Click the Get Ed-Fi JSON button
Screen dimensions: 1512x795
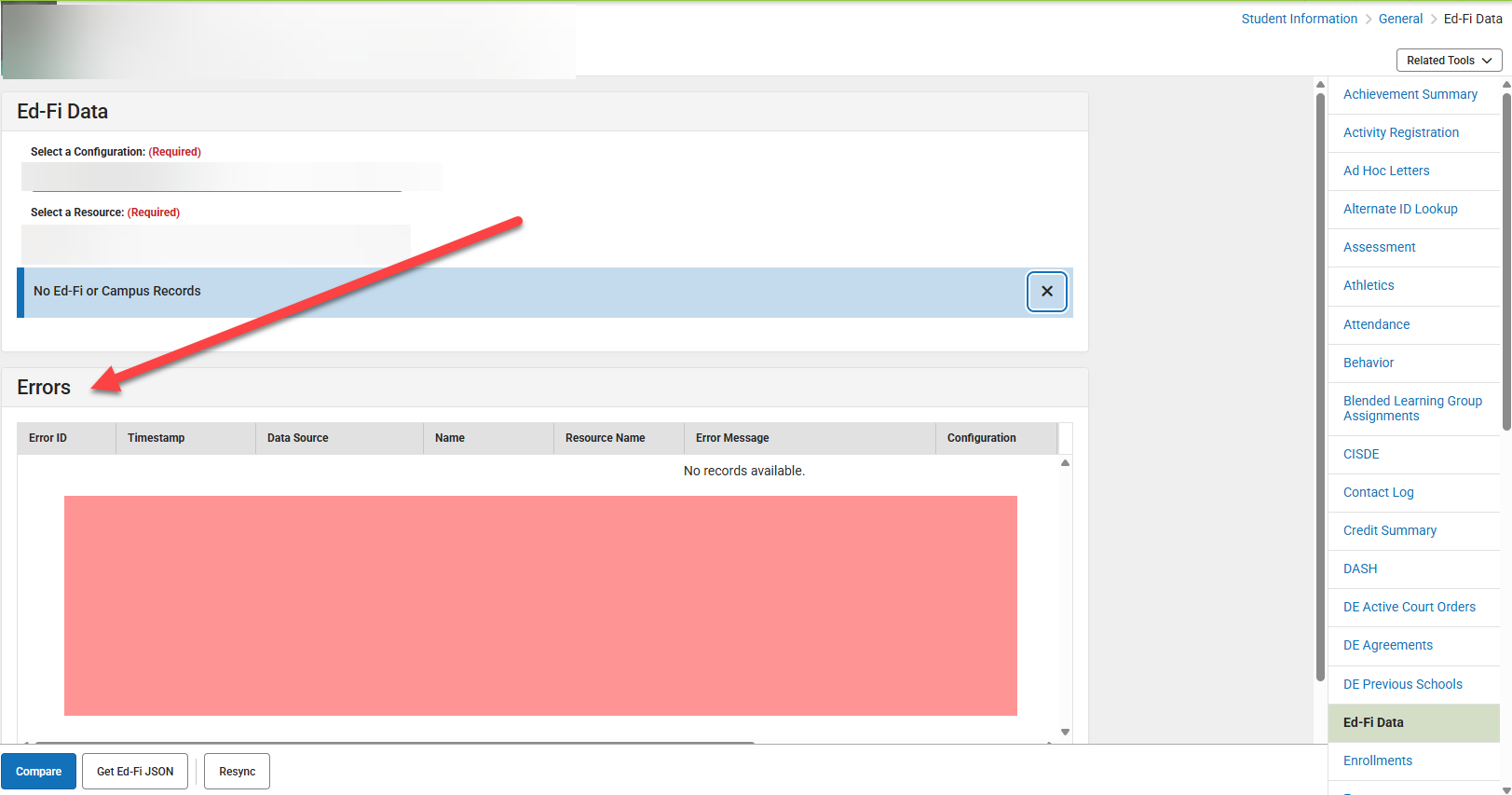pos(135,772)
